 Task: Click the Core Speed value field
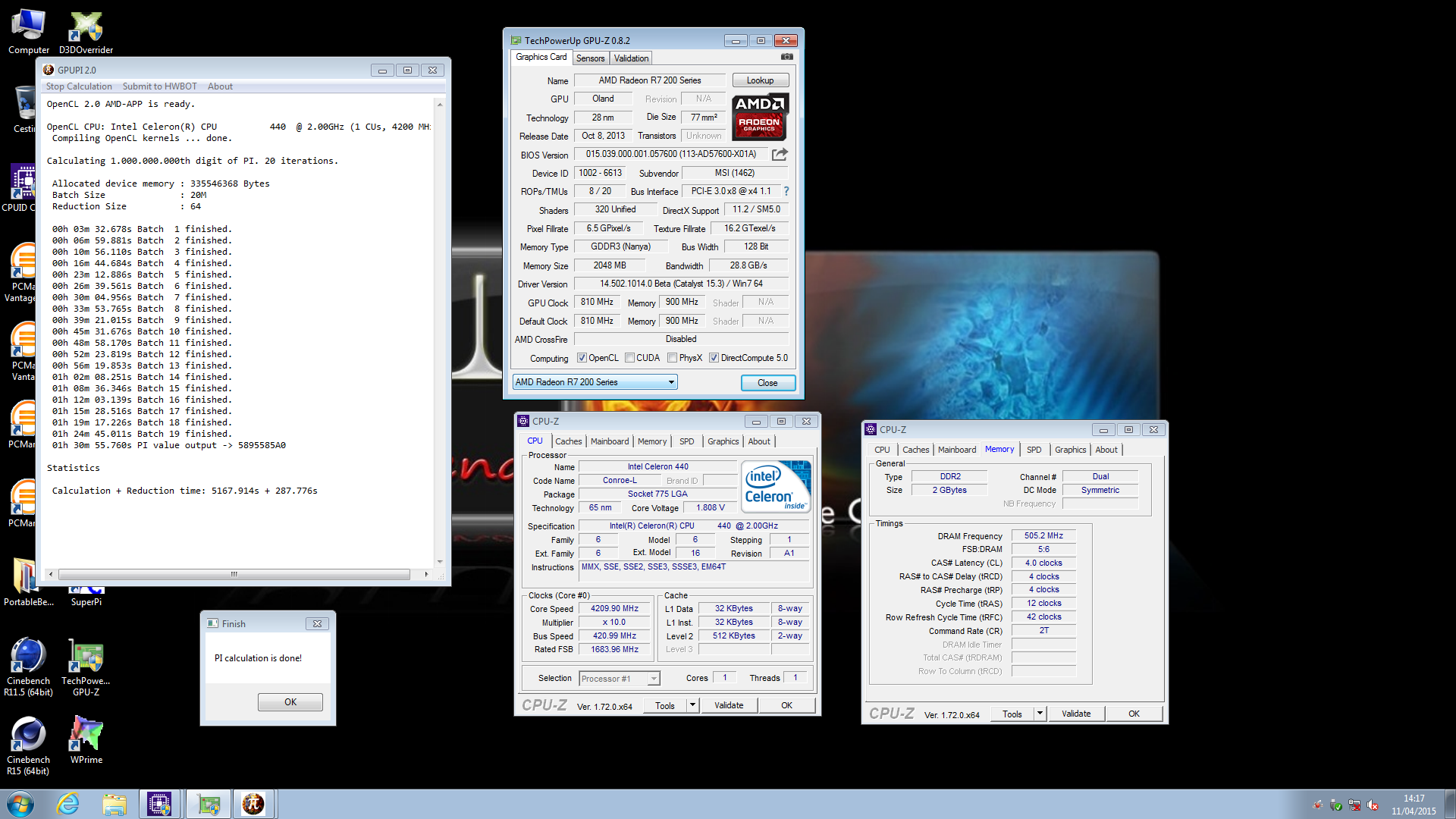(614, 609)
